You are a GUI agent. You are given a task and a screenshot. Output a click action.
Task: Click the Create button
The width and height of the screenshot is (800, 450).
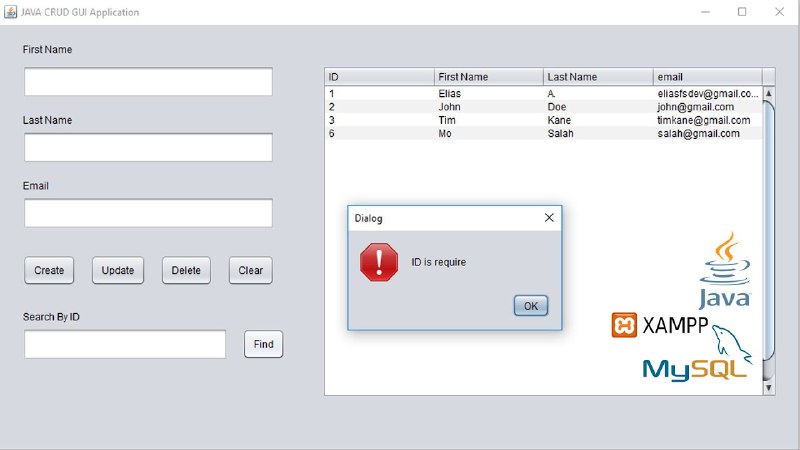49,270
